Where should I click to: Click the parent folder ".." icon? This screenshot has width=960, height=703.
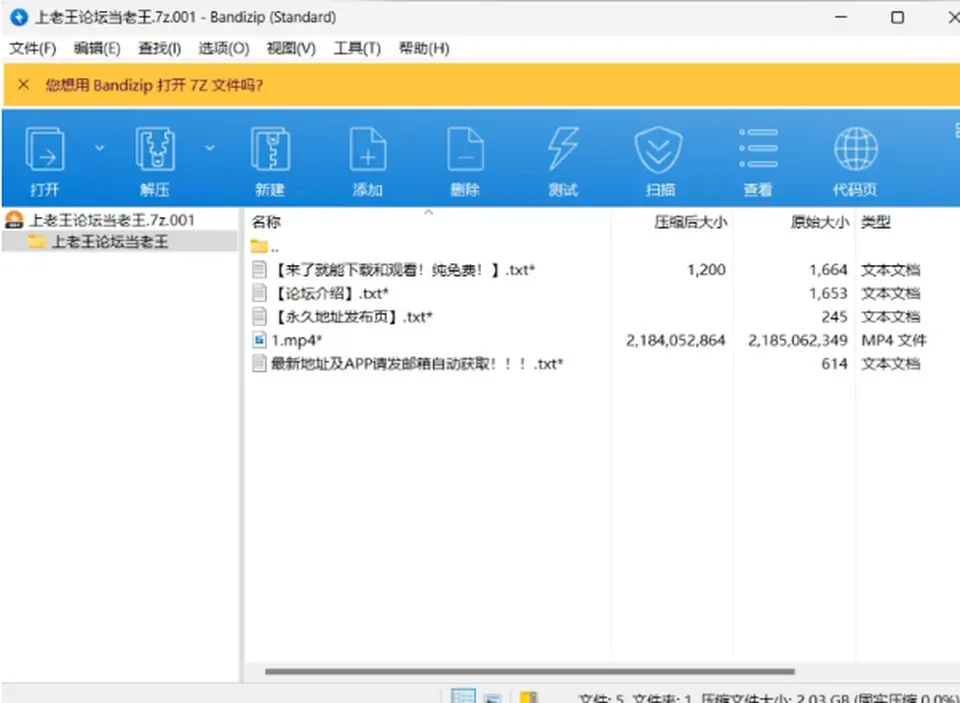pos(259,247)
